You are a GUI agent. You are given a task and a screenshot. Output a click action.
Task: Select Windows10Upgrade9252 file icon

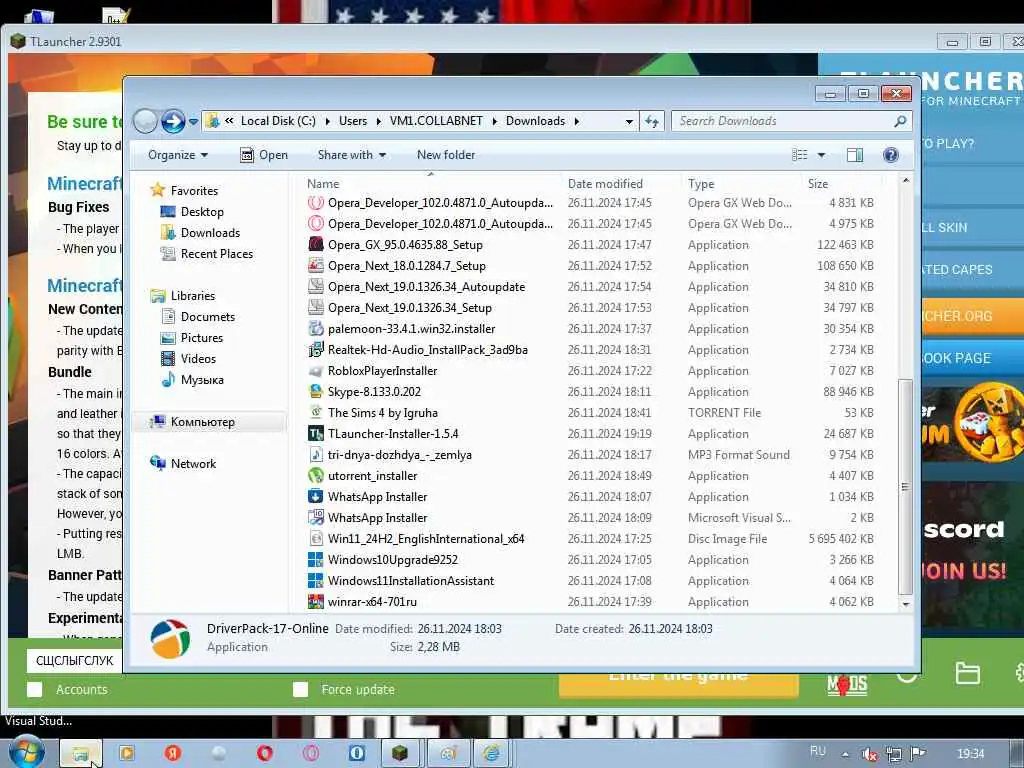[x=316, y=560]
